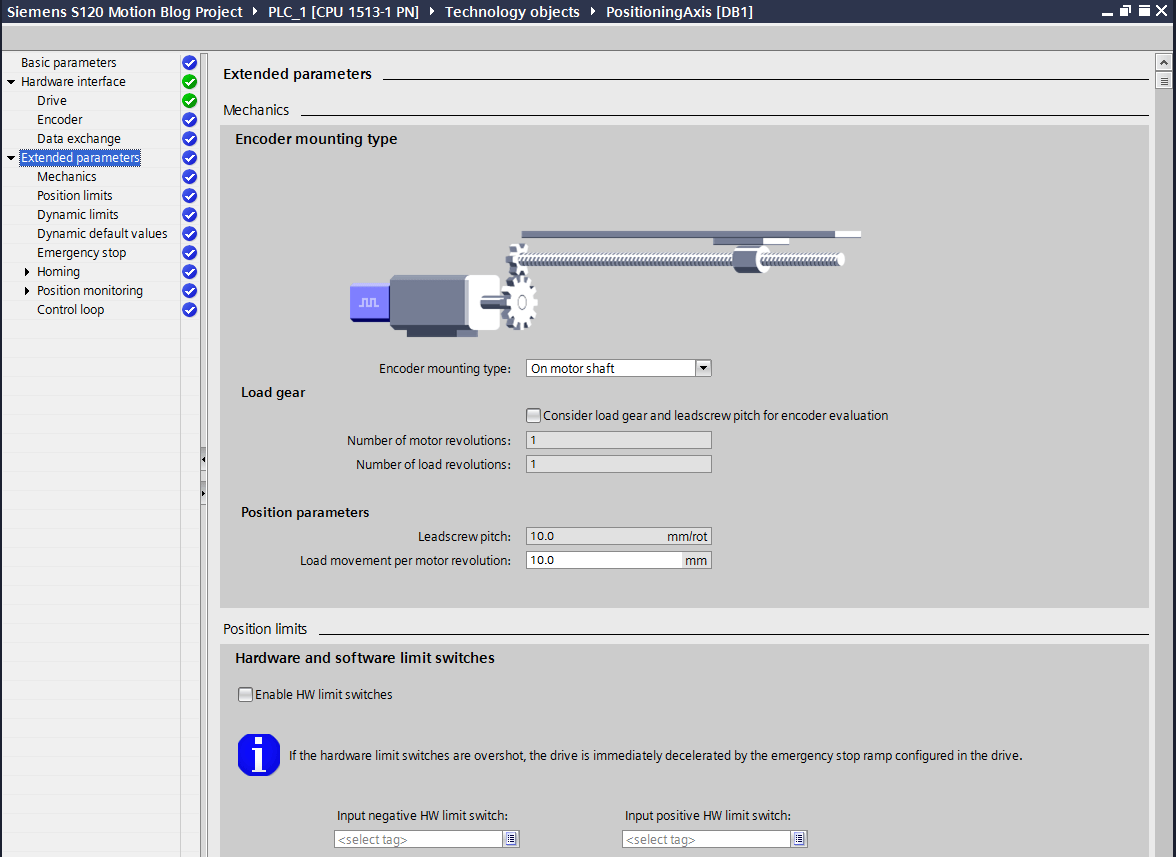Viewport: 1176px width, 857px height.
Task: Click the right-pointing splitter arrow
Action: (203, 493)
